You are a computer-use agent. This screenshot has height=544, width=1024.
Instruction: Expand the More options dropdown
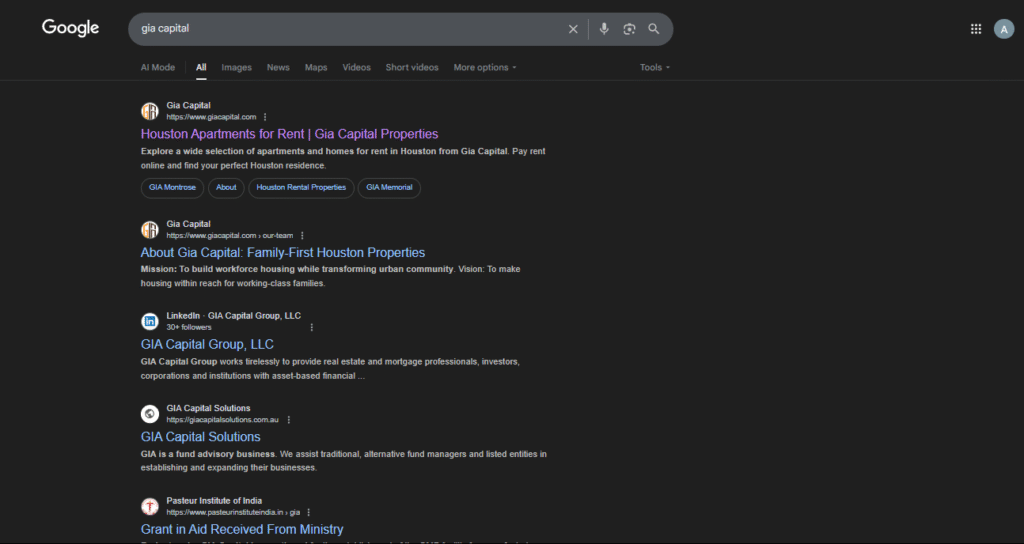click(485, 68)
